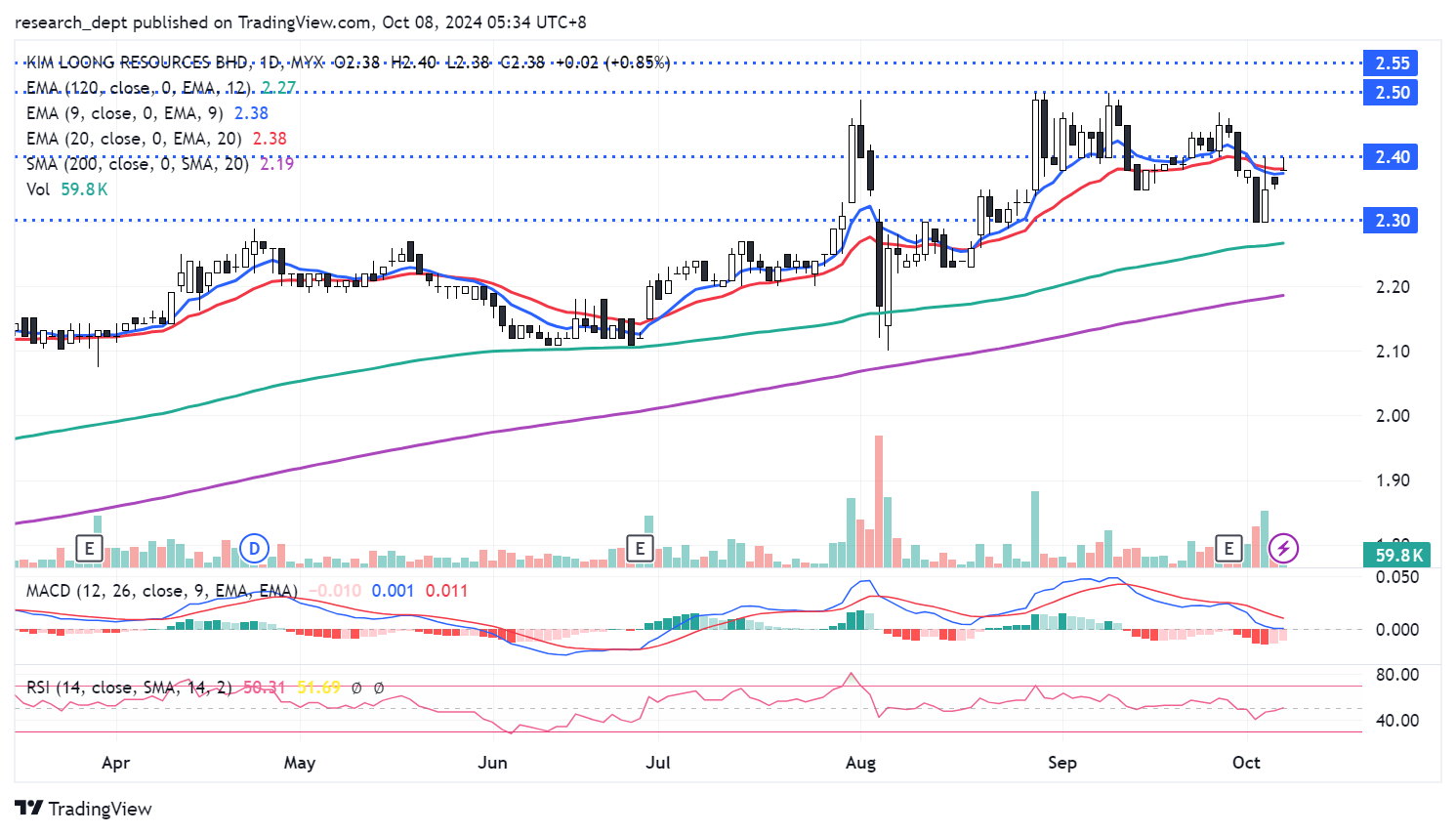1456x834 pixels.
Task: Click the TradingView logo at bottom left
Action: (84, 809)
